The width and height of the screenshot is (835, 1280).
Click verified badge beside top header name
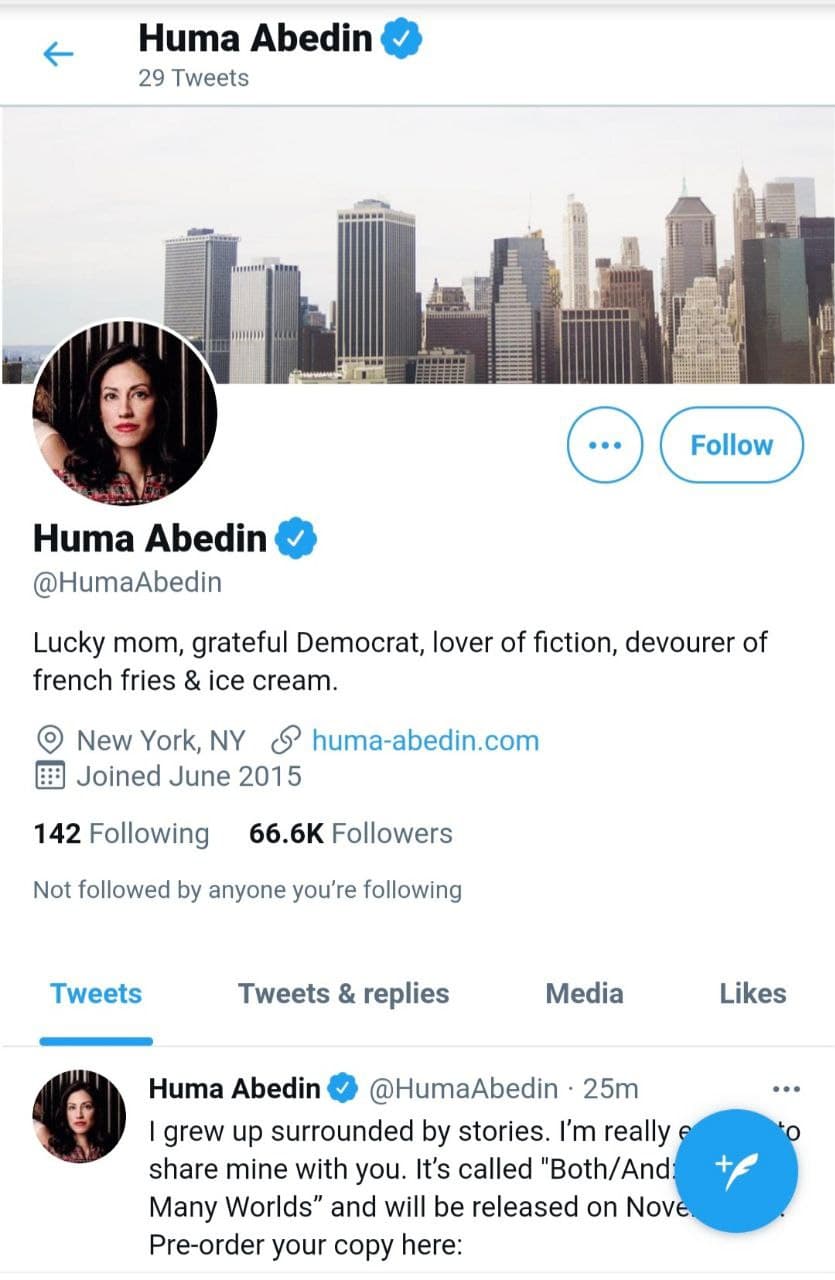403,39
